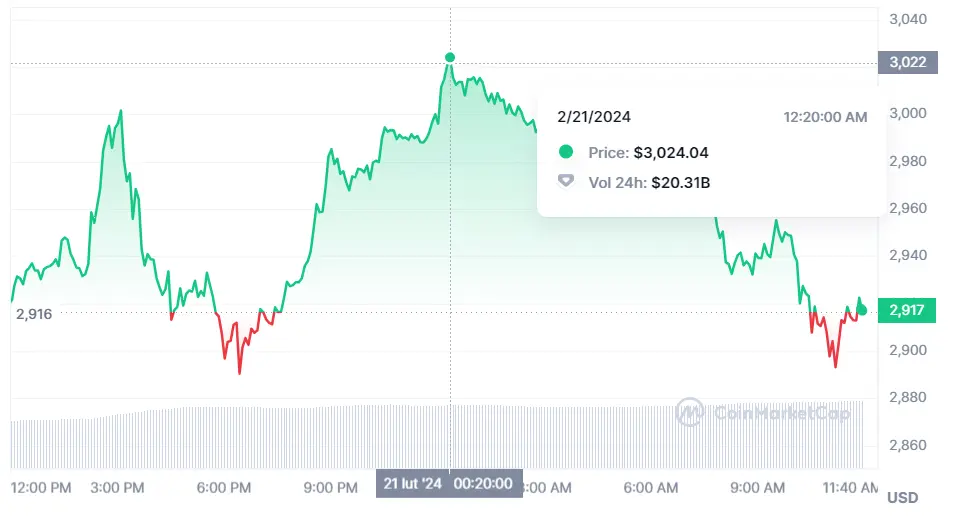This screenshot has height=522, width=954.
Task: Click the 12:00 PM time axis label
Action: [x=41, y=487]
